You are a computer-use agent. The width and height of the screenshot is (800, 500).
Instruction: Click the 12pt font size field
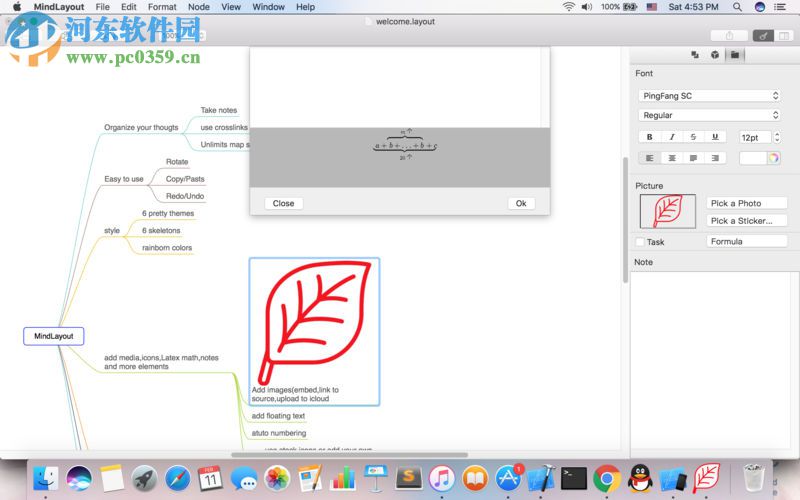pyautogui.click(x=755, y=138)
